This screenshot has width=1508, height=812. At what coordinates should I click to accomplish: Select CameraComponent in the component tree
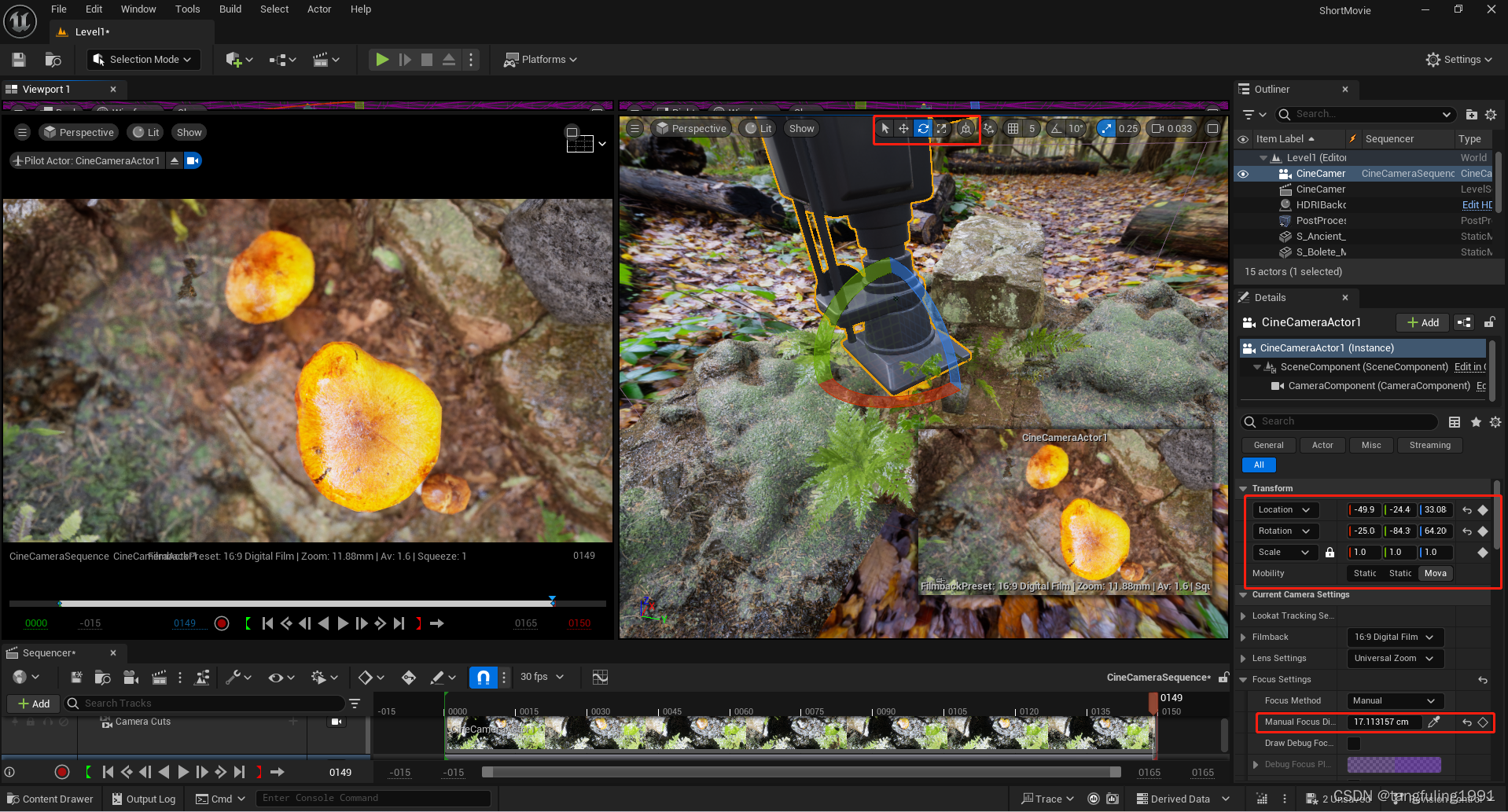coord(1378,386)
